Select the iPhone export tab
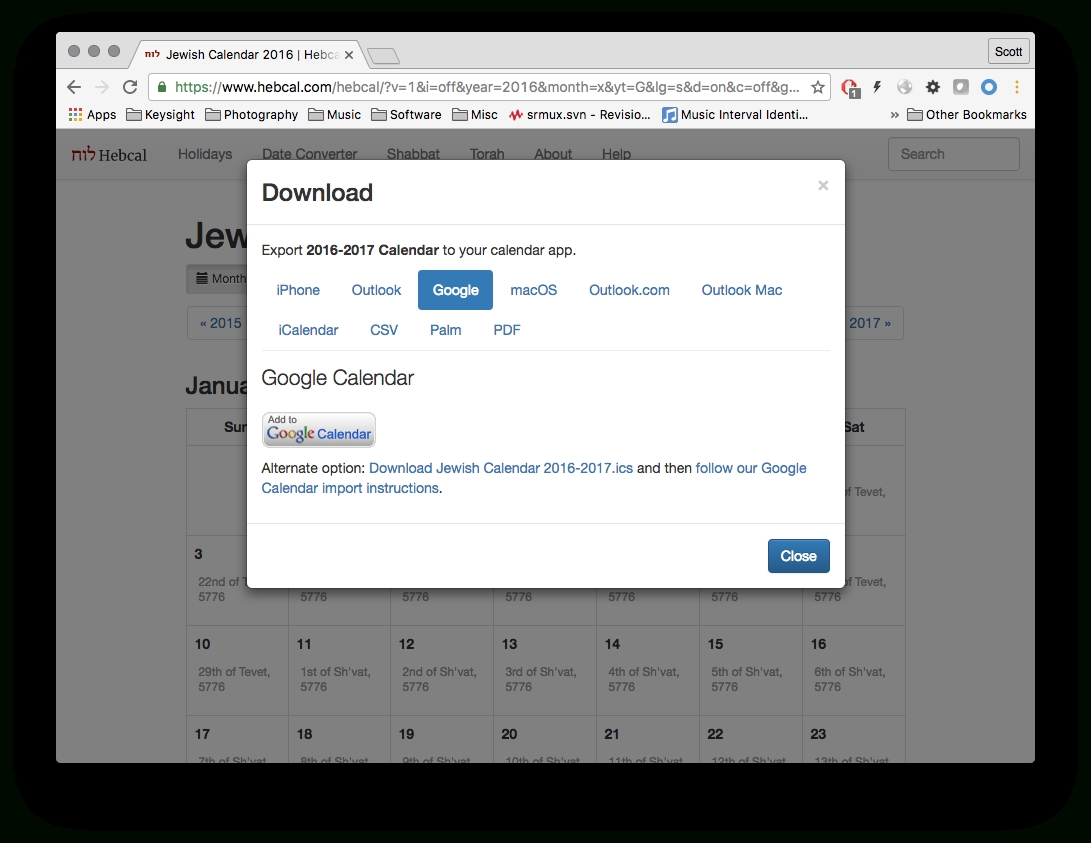The image size is (1091, 843). pyautogui.click(x=298, y=290)
